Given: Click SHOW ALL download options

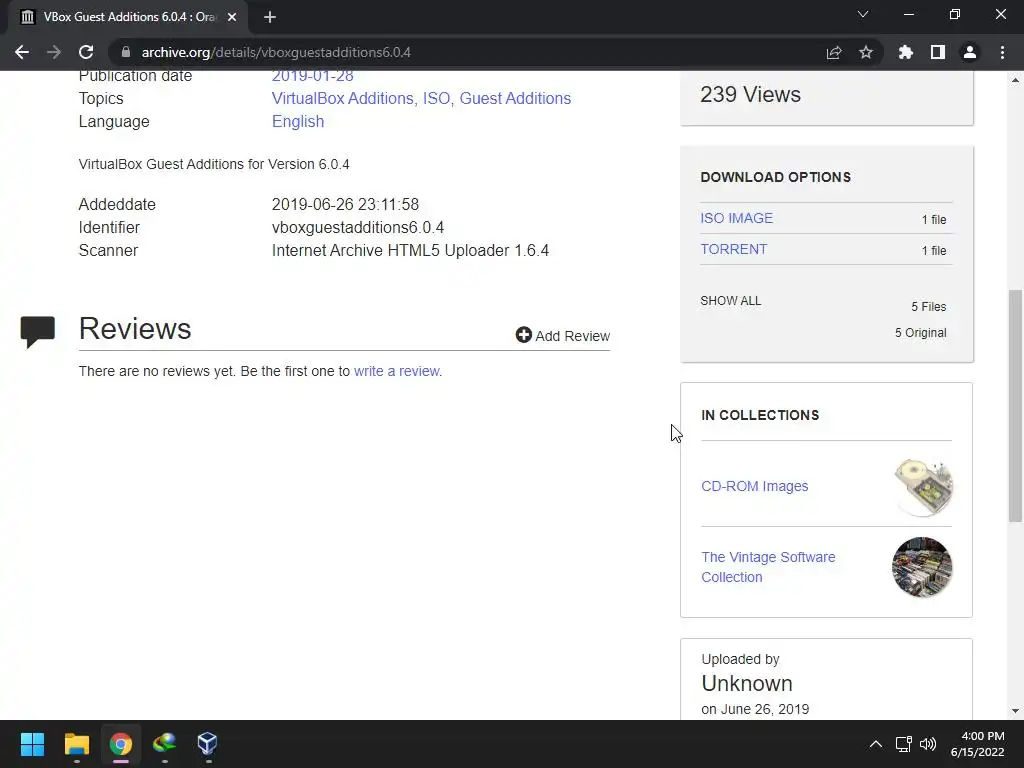Looking at the screenshot, I should coord(731,300).
